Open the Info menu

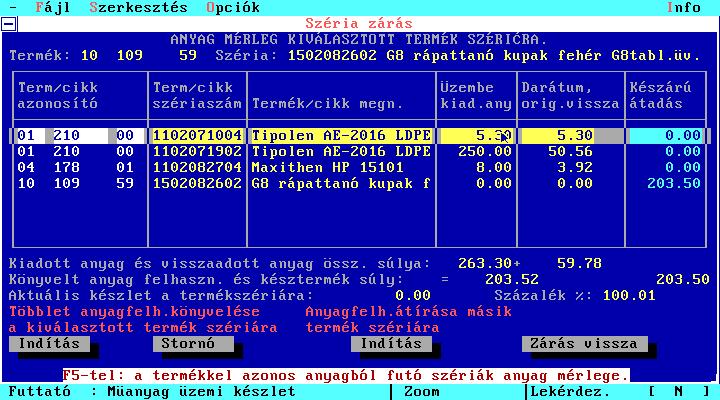(684, 7)
